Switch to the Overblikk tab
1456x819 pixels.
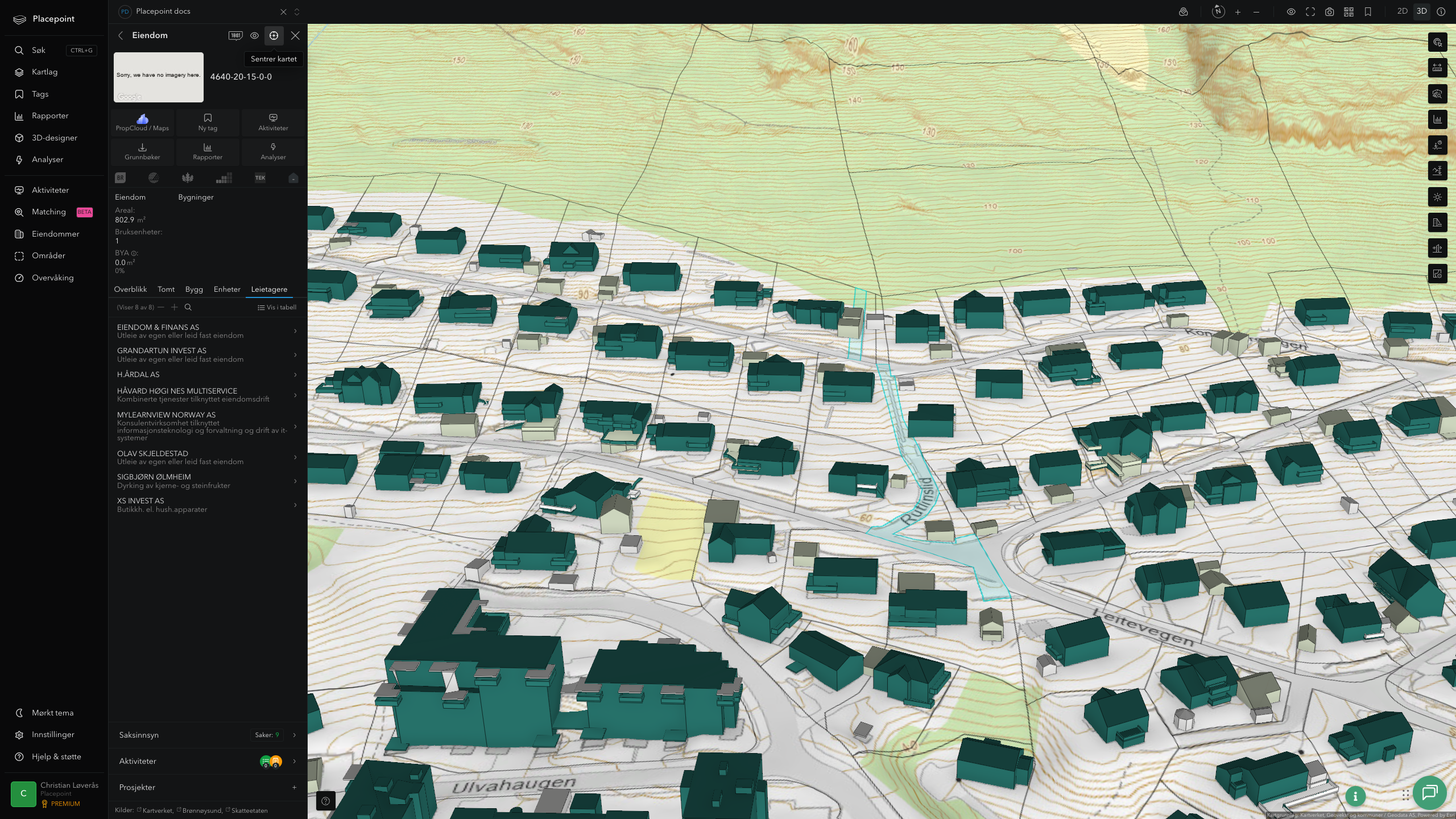pos(130,289)
